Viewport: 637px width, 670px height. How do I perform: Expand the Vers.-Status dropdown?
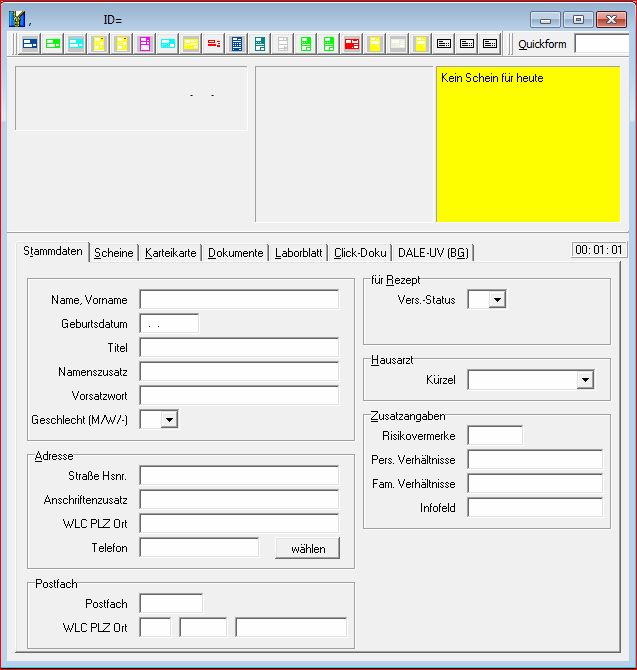point(497,299)
